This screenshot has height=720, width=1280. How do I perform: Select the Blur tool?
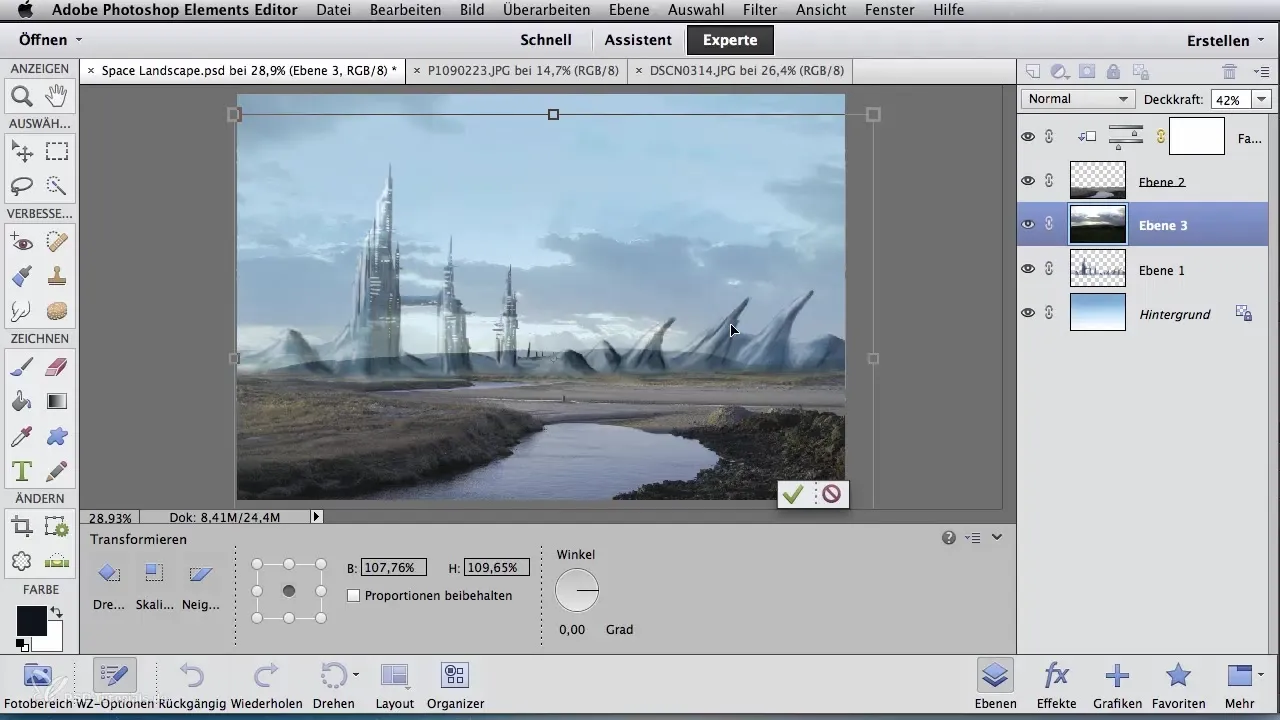point(22,311)
